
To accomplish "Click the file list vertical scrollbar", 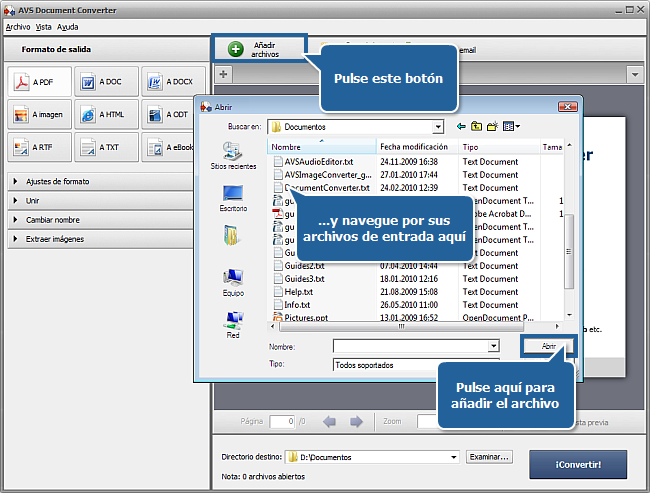I will [569, 251].
